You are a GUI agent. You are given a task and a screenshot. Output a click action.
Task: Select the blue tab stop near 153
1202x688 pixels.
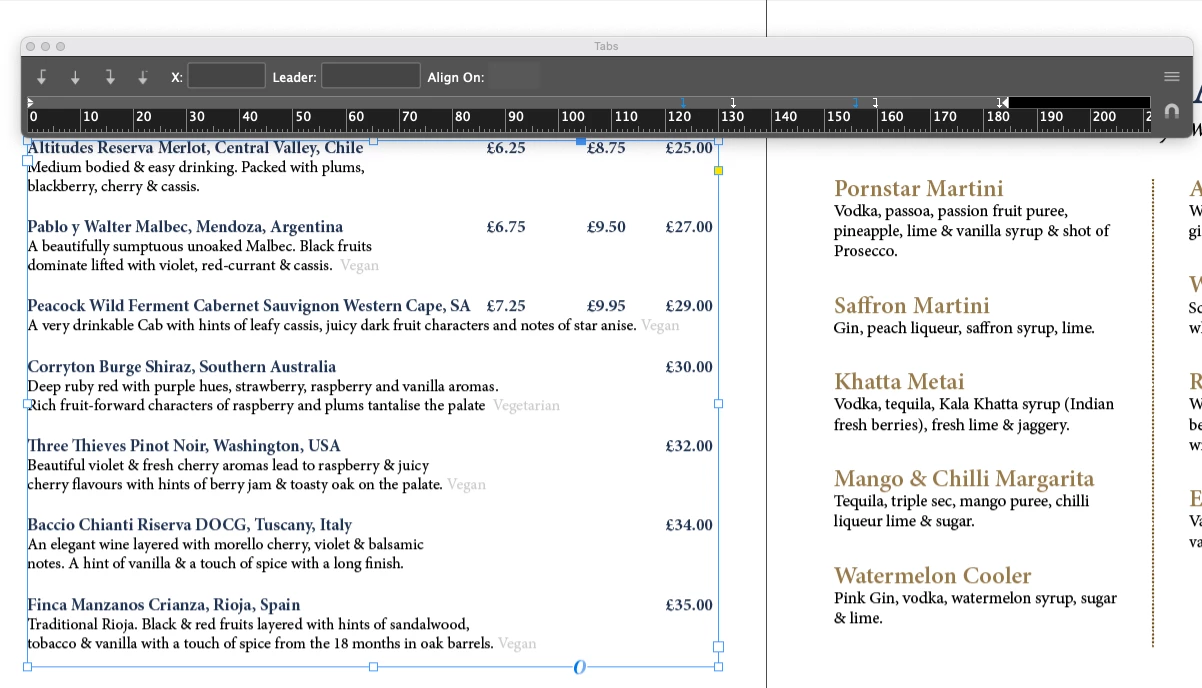tap(856, 102)
